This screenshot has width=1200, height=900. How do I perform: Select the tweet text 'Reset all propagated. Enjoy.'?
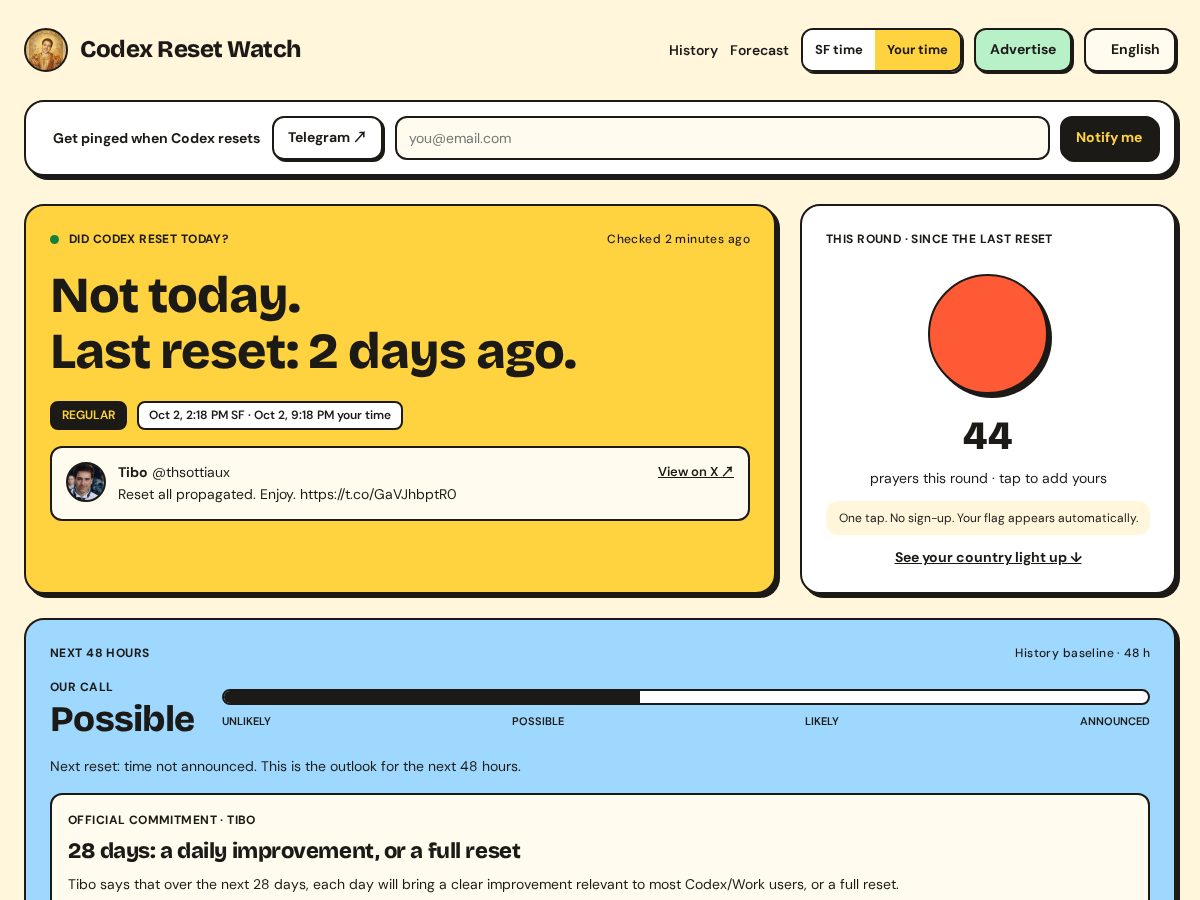coord(207,494)
